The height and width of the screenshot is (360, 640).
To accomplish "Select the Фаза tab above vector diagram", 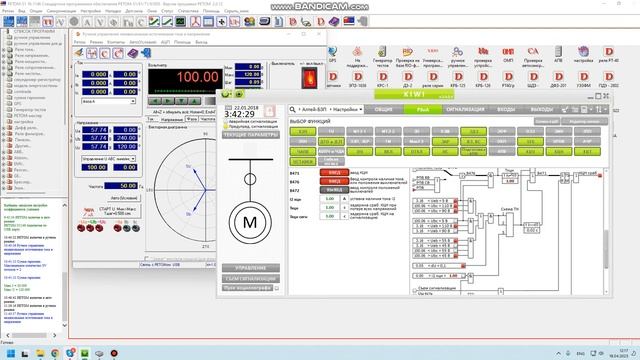I will point(191,119).
